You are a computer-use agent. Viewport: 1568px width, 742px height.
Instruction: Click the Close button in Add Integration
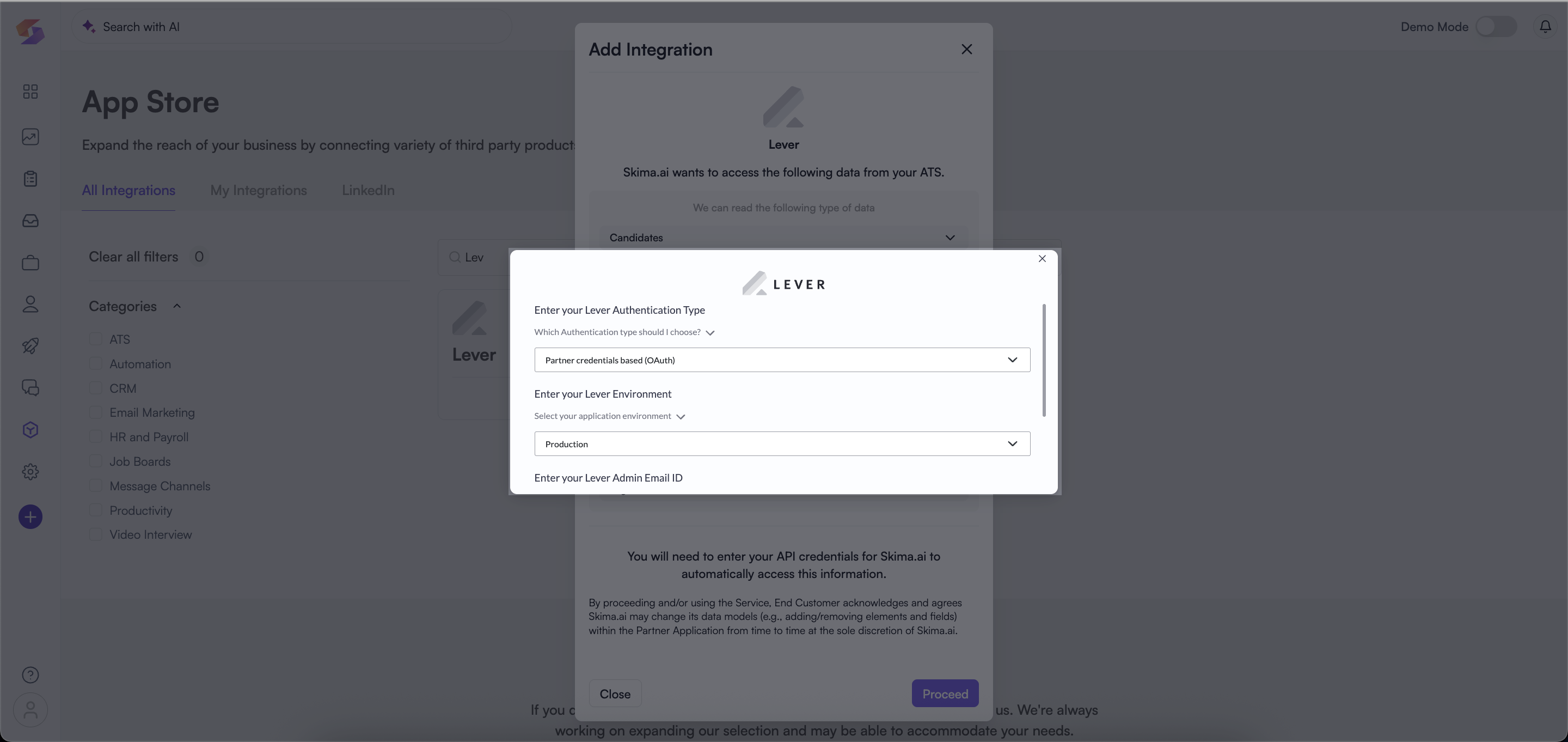point(615,694)
